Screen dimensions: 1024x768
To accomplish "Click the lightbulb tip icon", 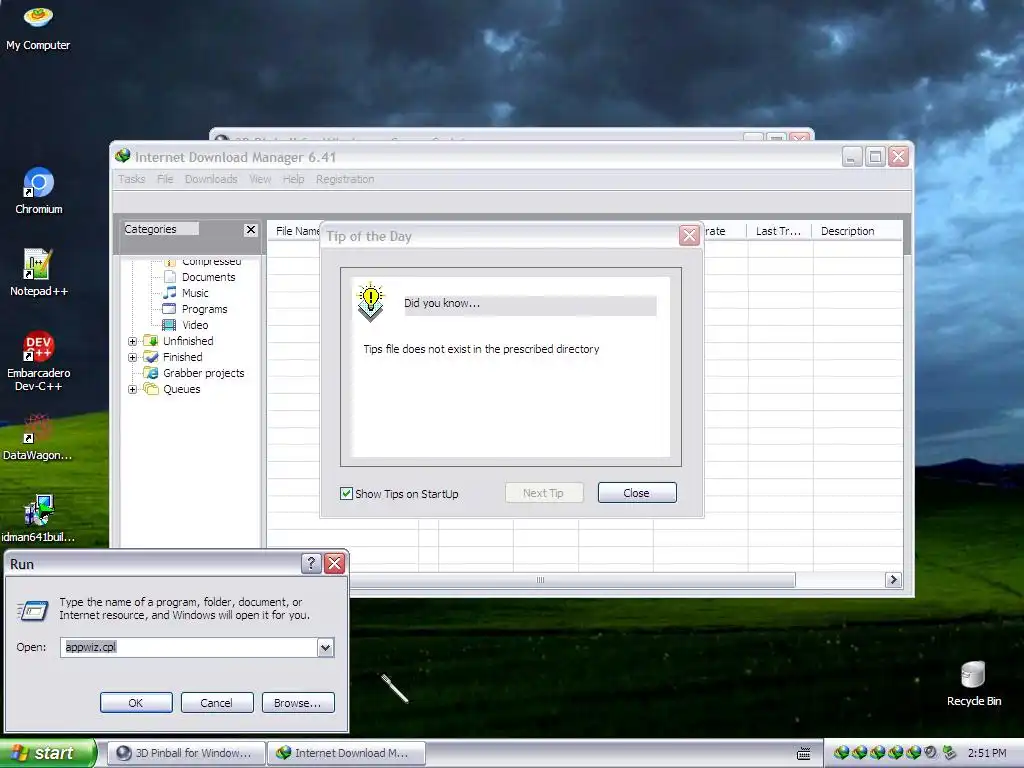I will coord(370,302).
